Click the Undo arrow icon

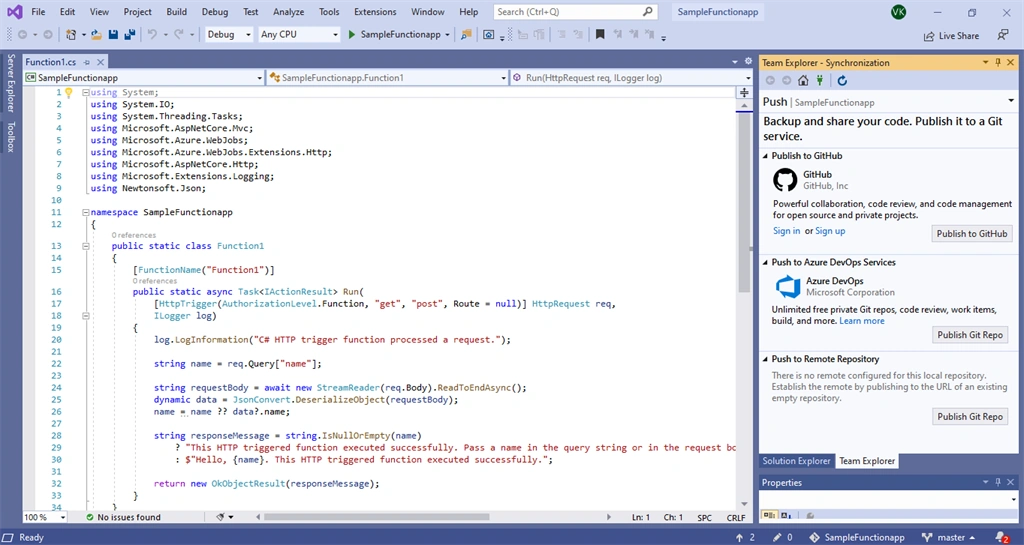pyautogui.click(x=152, y=35)
